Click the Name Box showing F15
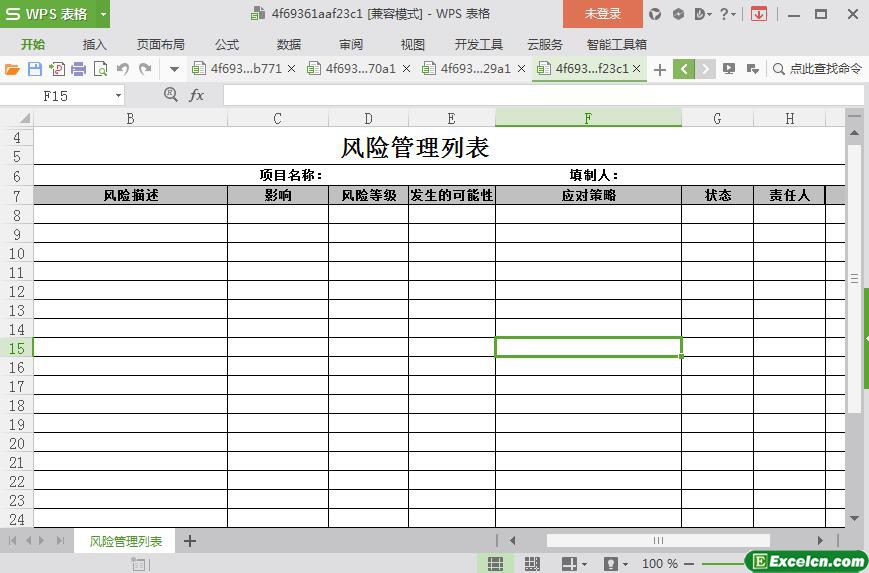This screenshot has width=869, height=573. (x=56, y=96)
